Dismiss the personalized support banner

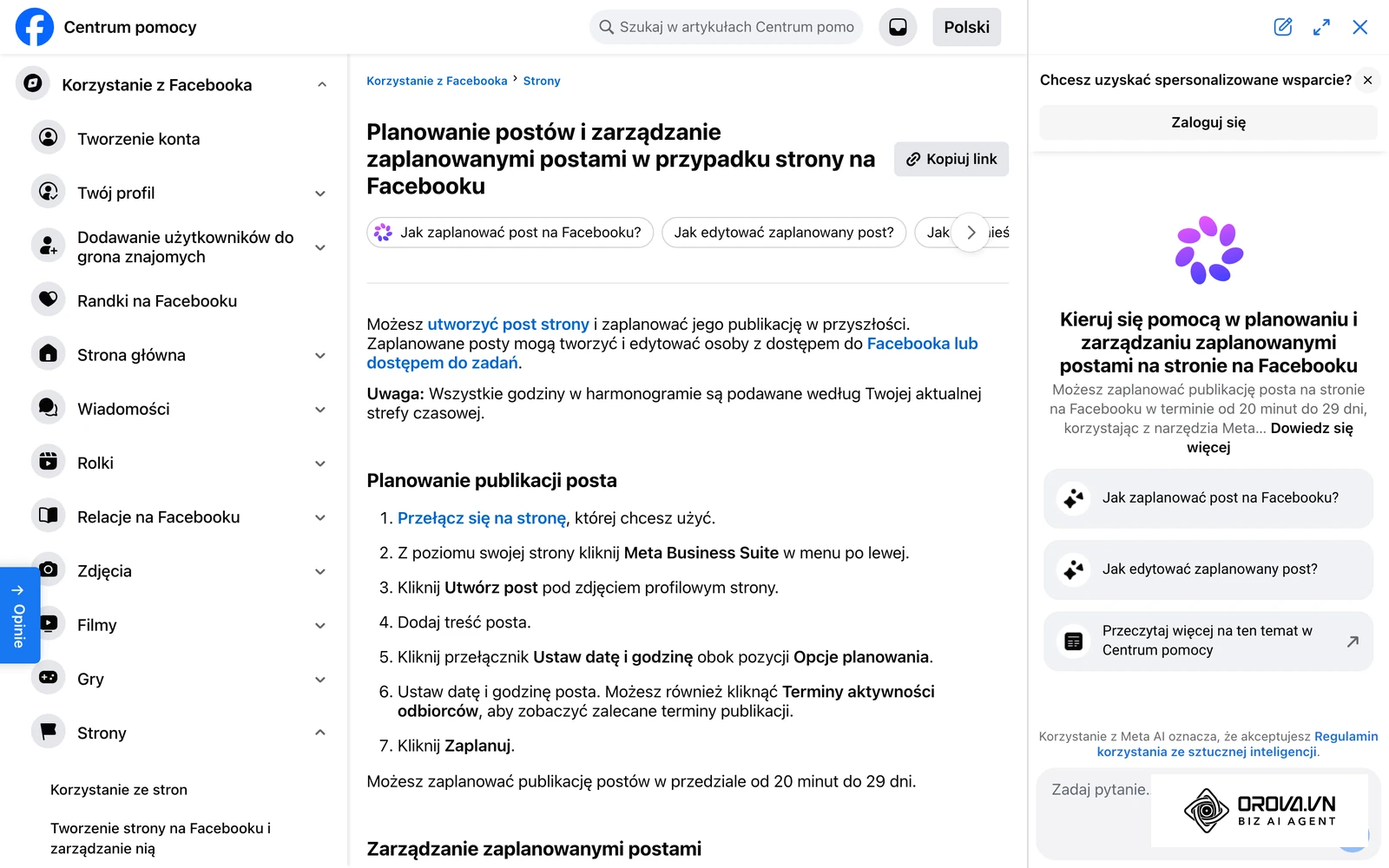1367,80
